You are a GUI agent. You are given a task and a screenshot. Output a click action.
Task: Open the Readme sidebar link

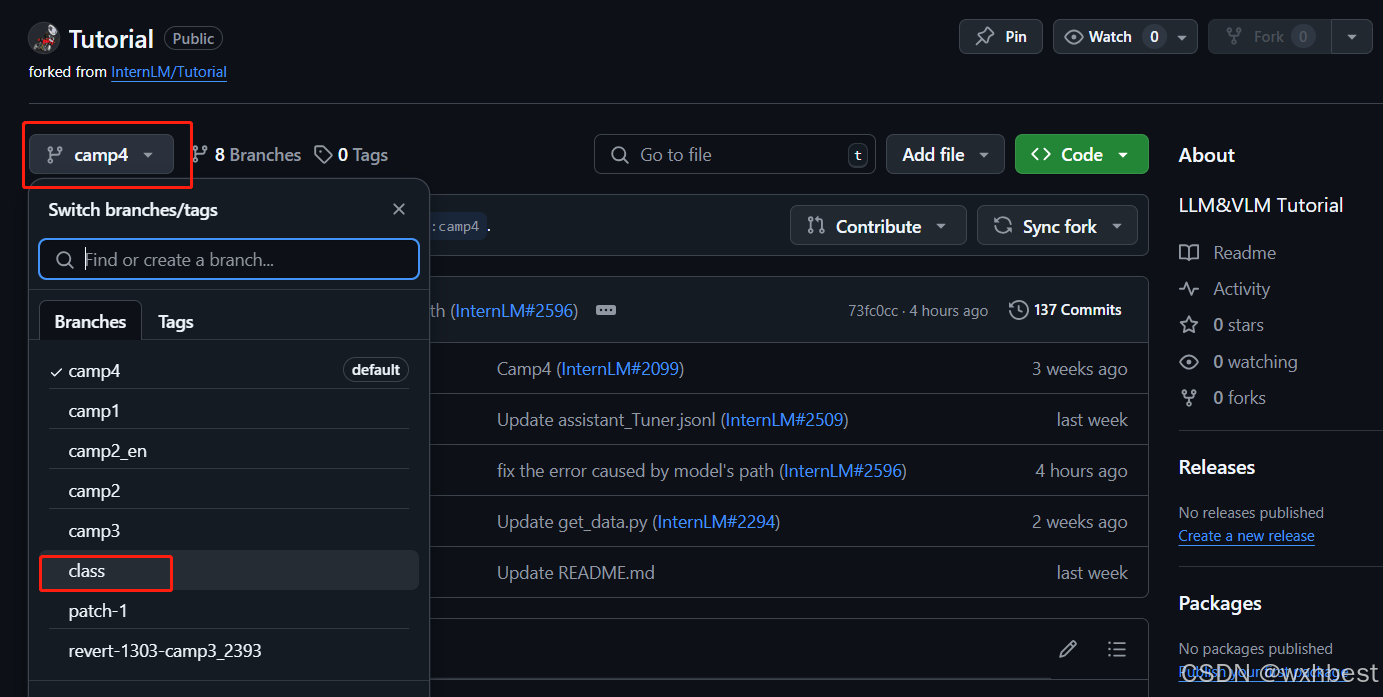1228,253
